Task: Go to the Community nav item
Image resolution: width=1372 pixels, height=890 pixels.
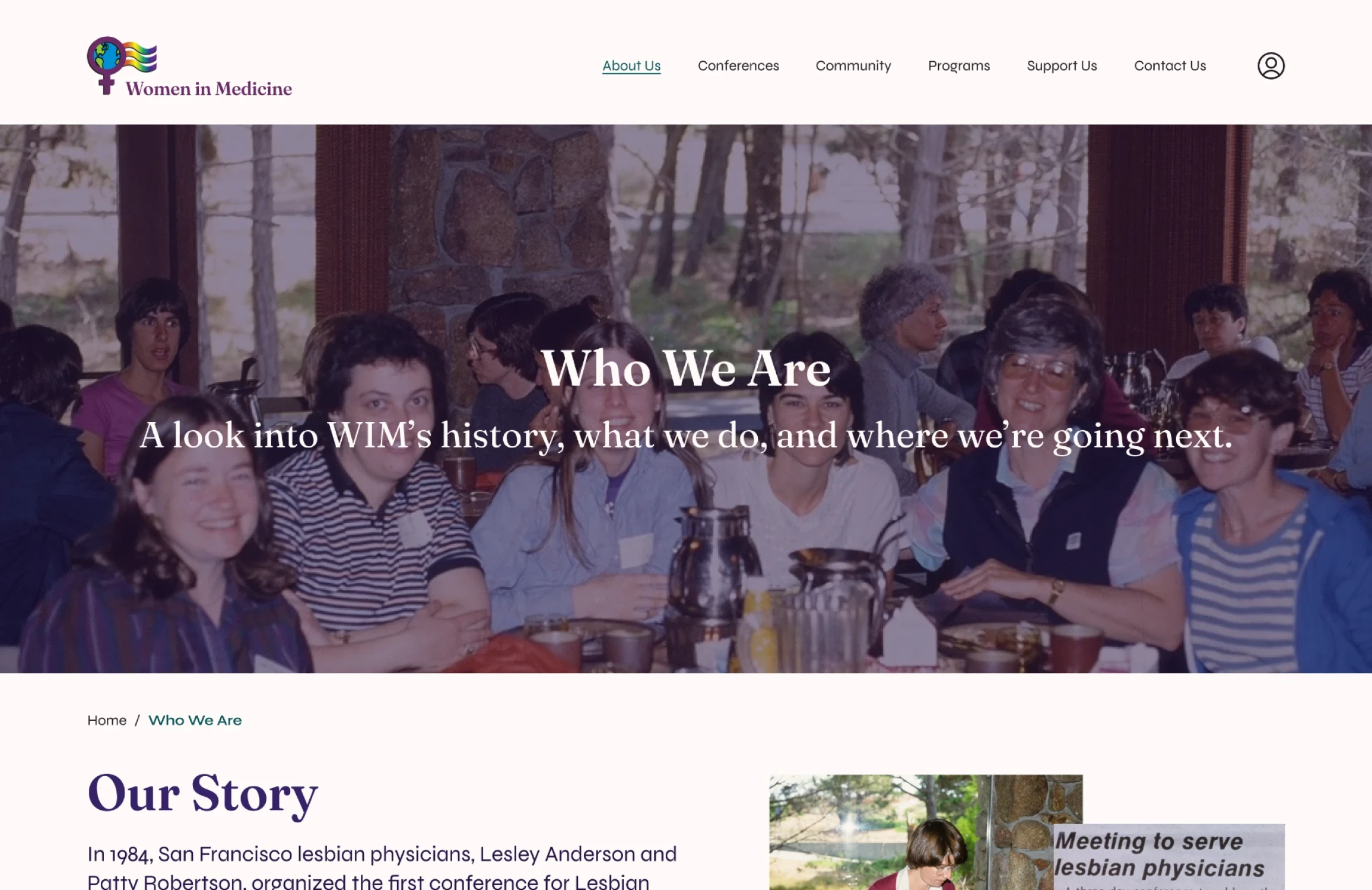Action: click(853, 66)
